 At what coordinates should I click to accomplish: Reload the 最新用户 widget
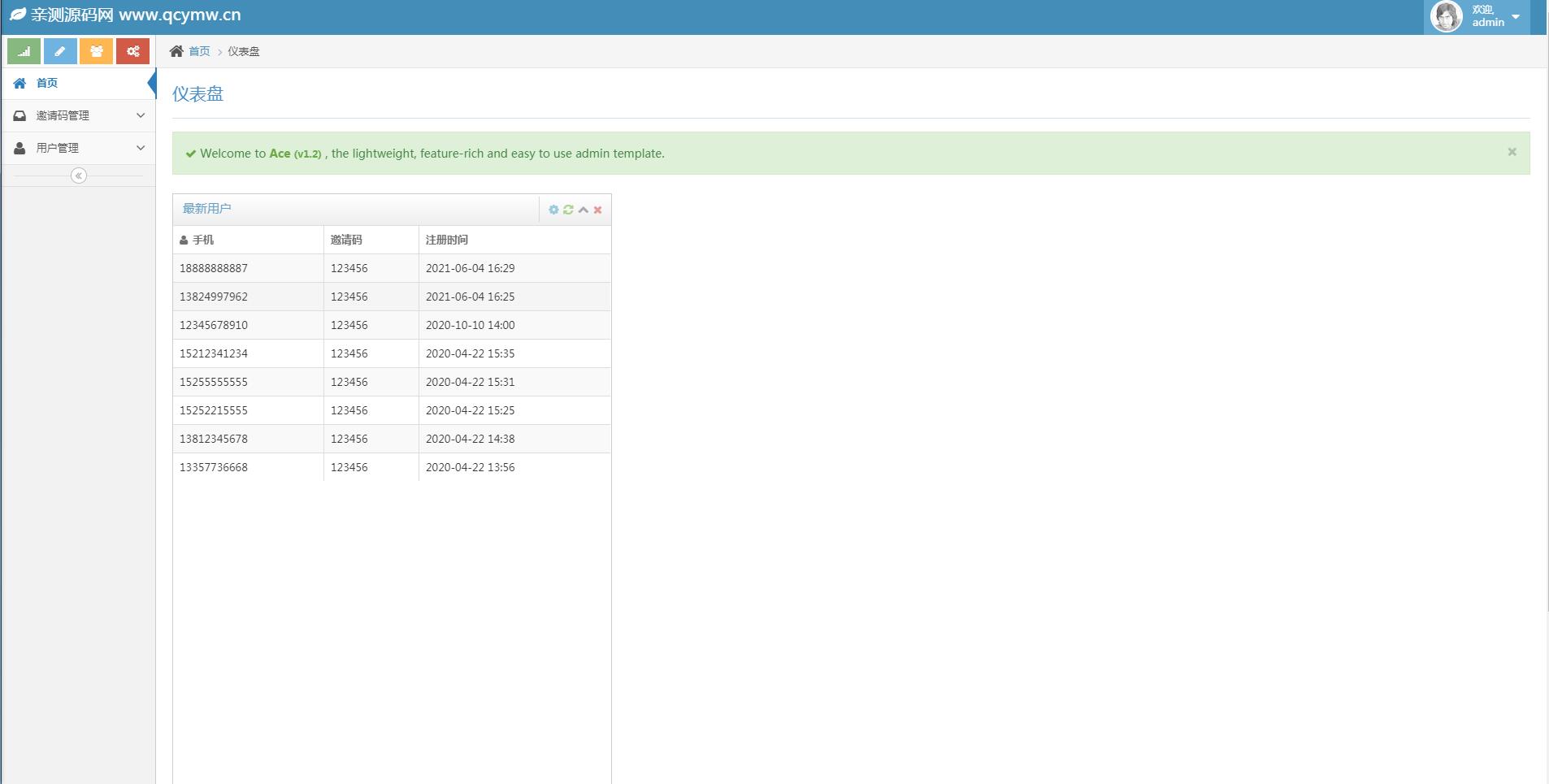pos(568,210)
